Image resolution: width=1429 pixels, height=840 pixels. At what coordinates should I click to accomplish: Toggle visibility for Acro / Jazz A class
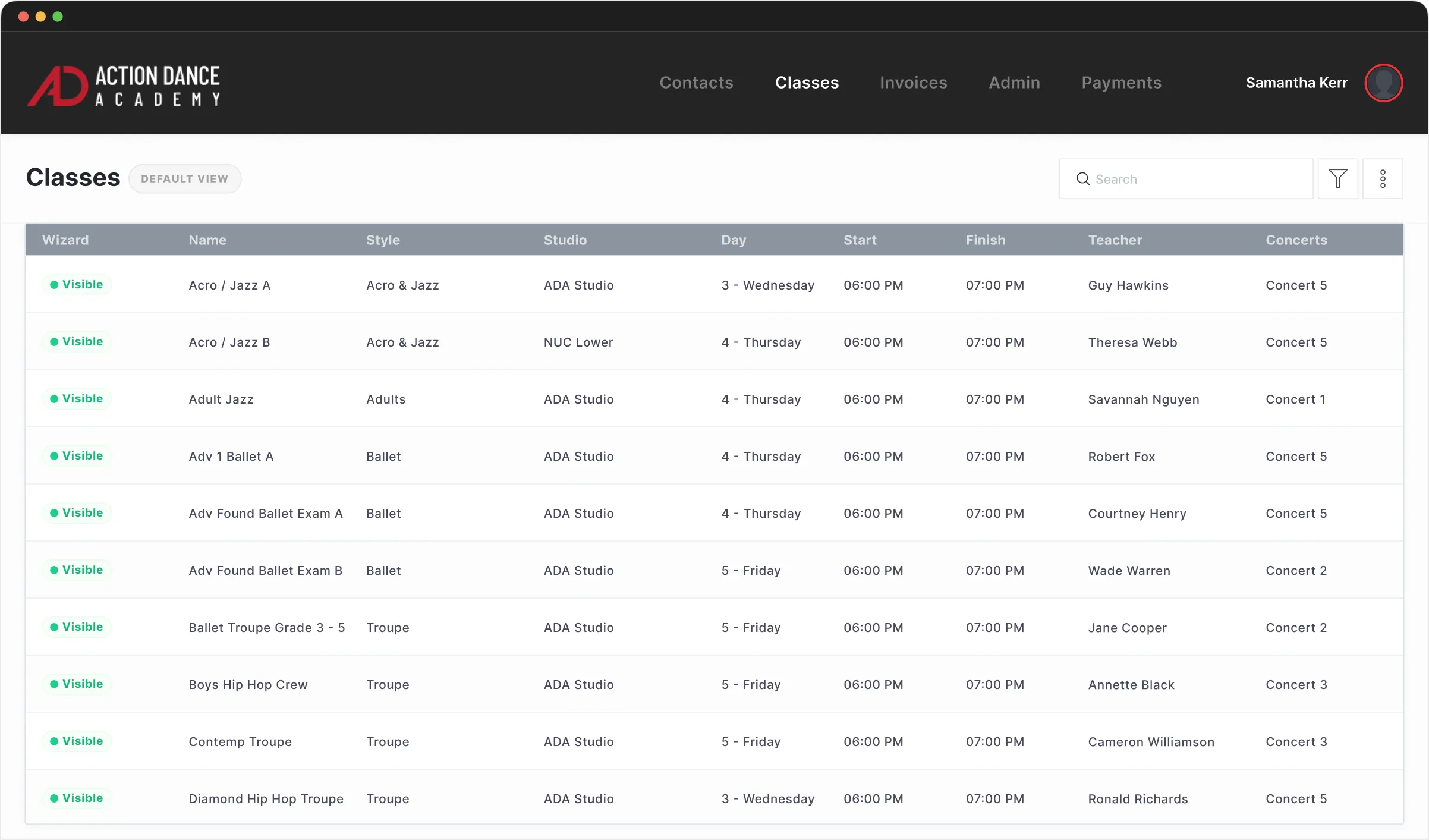[76, 284]
